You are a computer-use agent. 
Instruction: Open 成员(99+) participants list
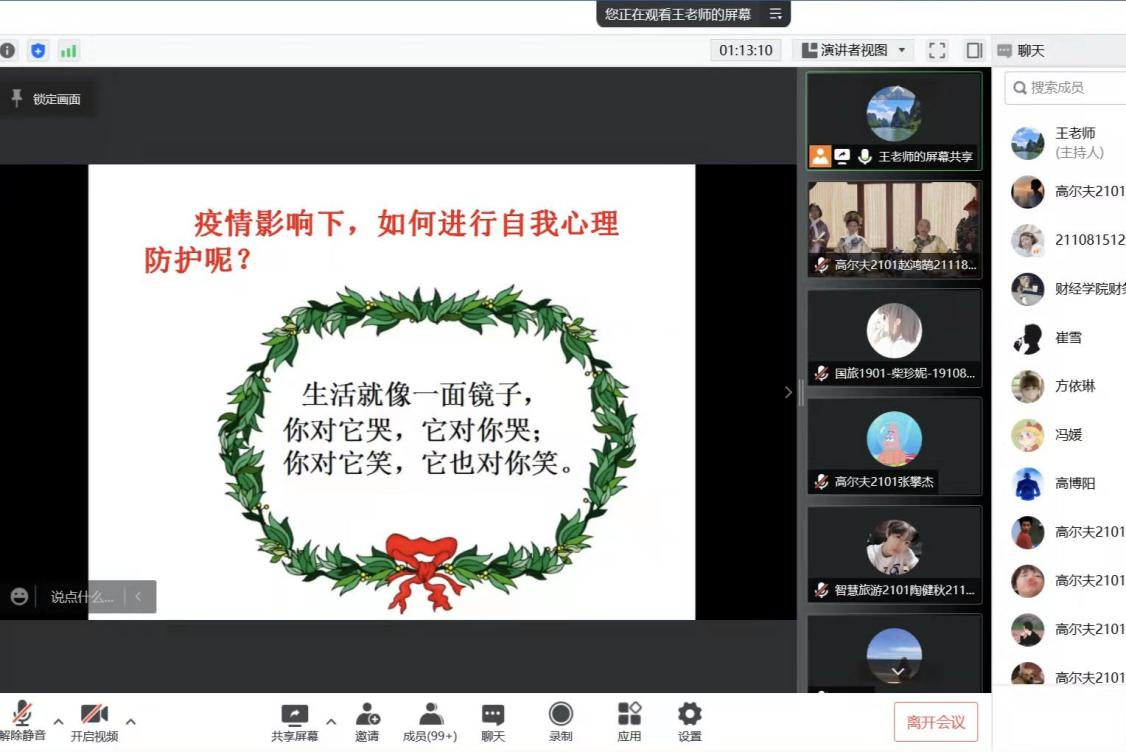coord(430,715)
